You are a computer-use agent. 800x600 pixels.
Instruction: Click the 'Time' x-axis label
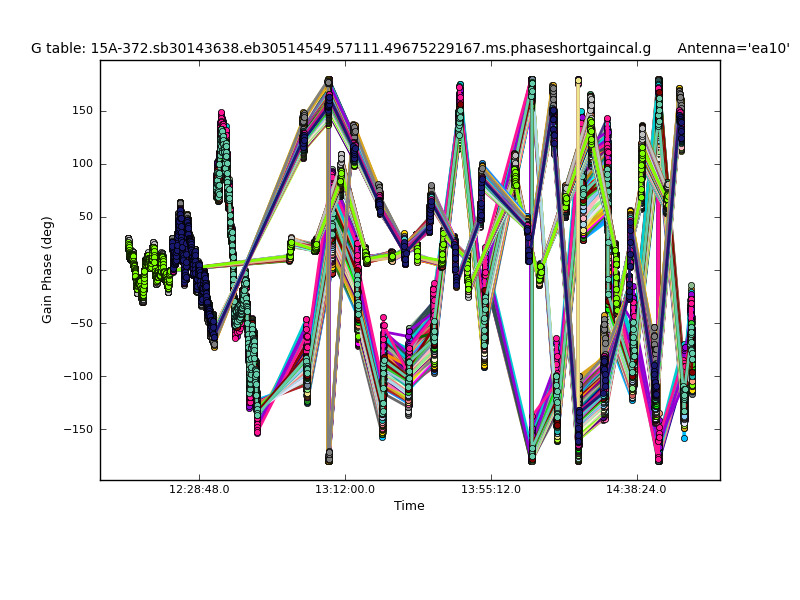tap(409, 506)
